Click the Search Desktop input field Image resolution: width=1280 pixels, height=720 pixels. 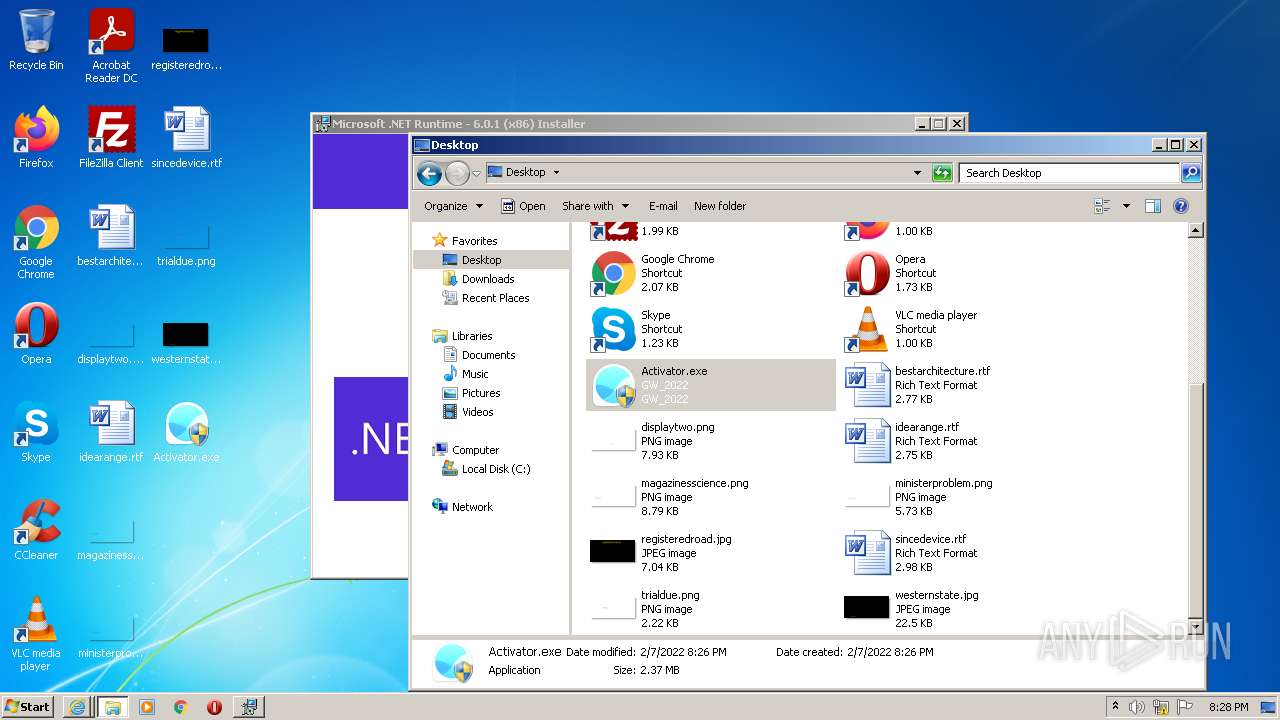[1069, 173]
